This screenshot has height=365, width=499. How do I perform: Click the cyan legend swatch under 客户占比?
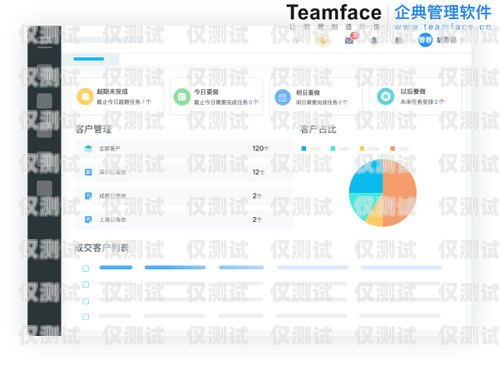tap(333, 148)
